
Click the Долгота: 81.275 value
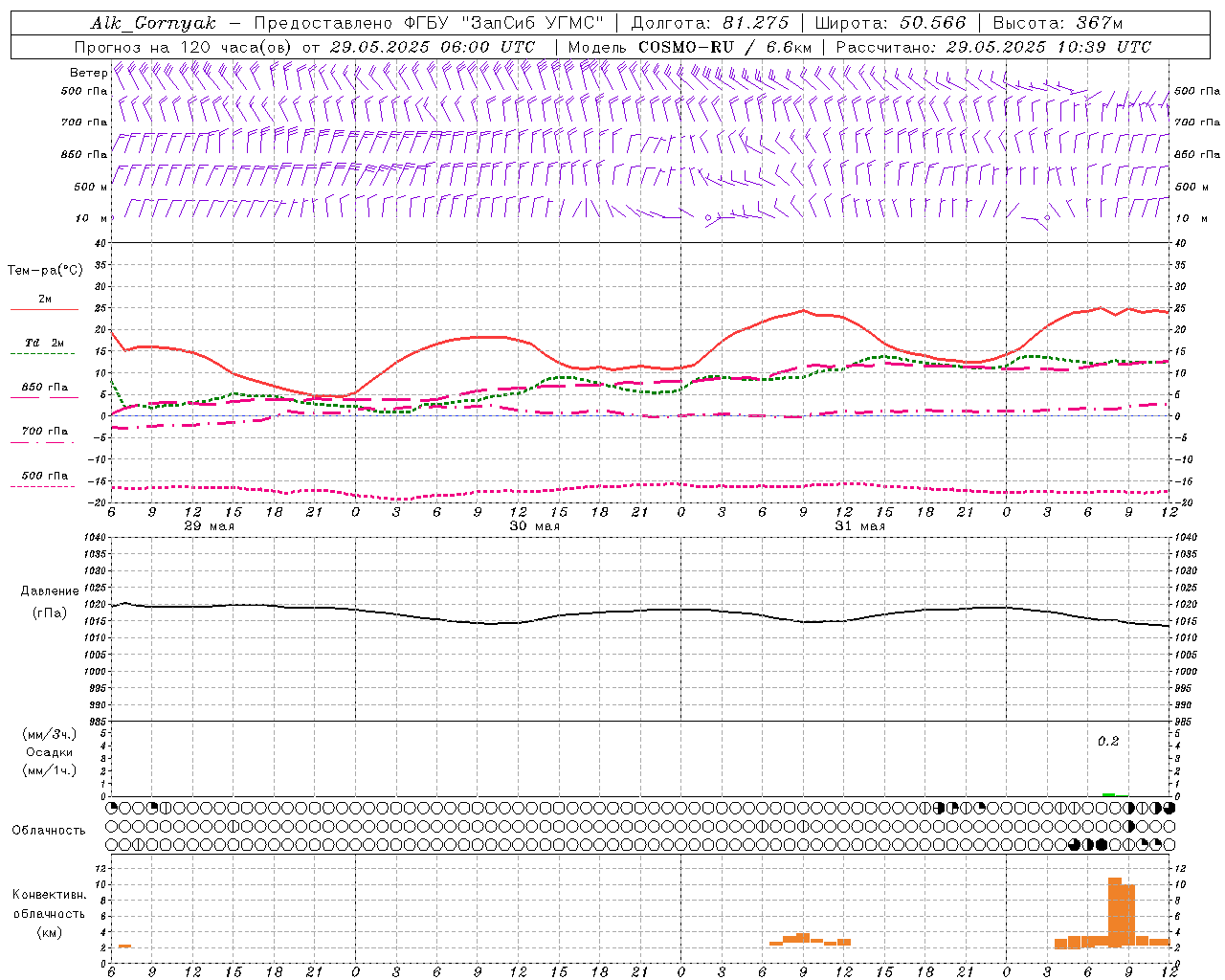click(710, 23)
